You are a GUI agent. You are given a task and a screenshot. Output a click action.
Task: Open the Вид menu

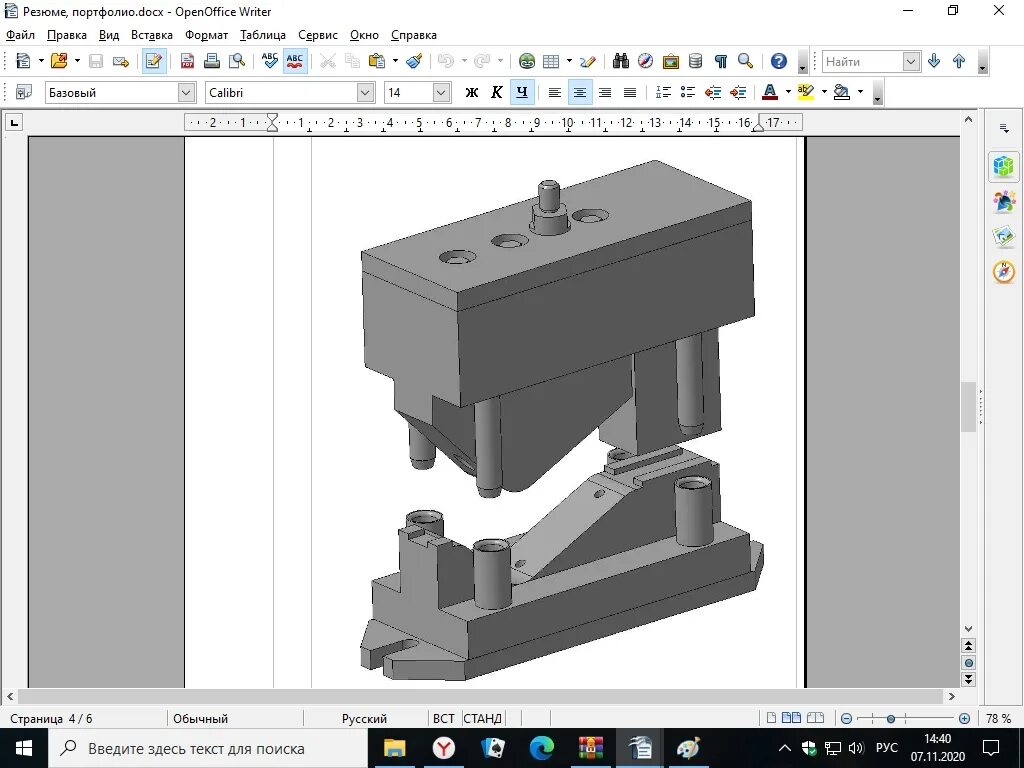(109, 35)
